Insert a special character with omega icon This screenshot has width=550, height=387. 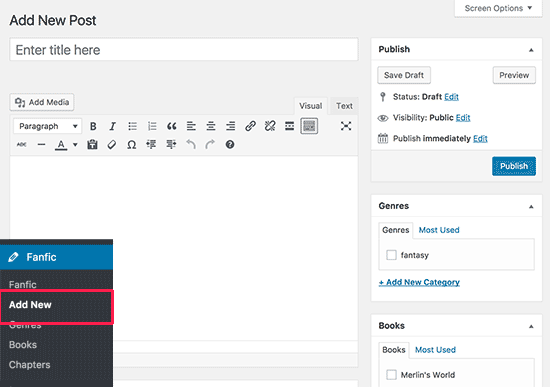pos(132,145)
